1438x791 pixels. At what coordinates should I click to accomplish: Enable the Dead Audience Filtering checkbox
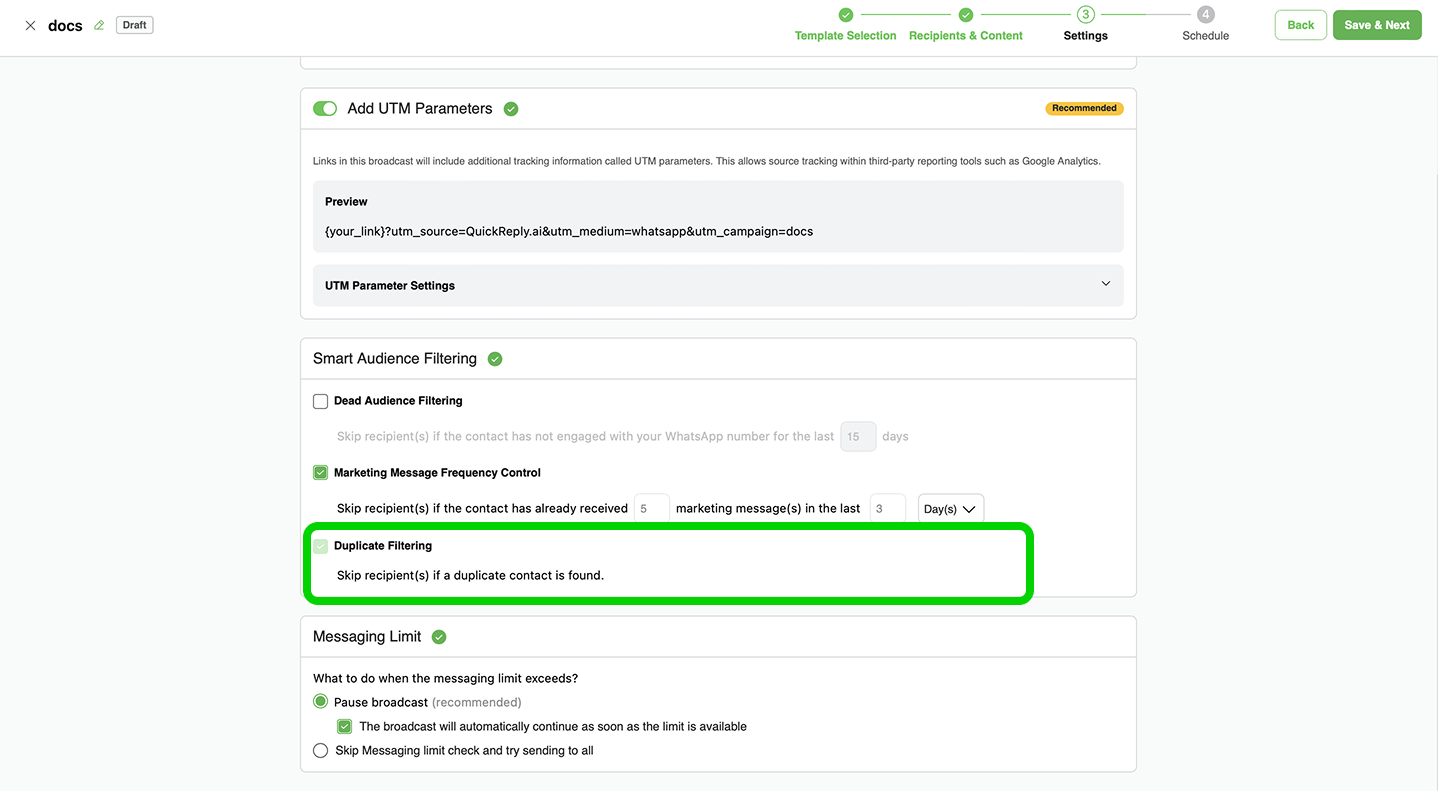point(321,401)
